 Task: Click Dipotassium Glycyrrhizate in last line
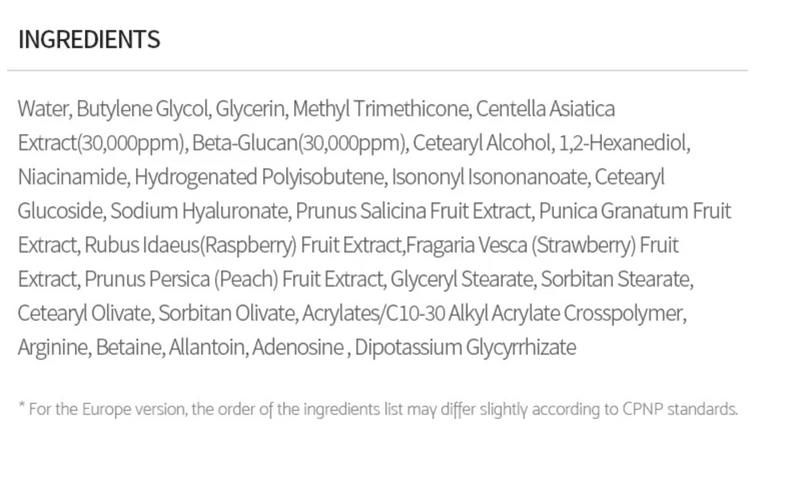tap(465, 347)
